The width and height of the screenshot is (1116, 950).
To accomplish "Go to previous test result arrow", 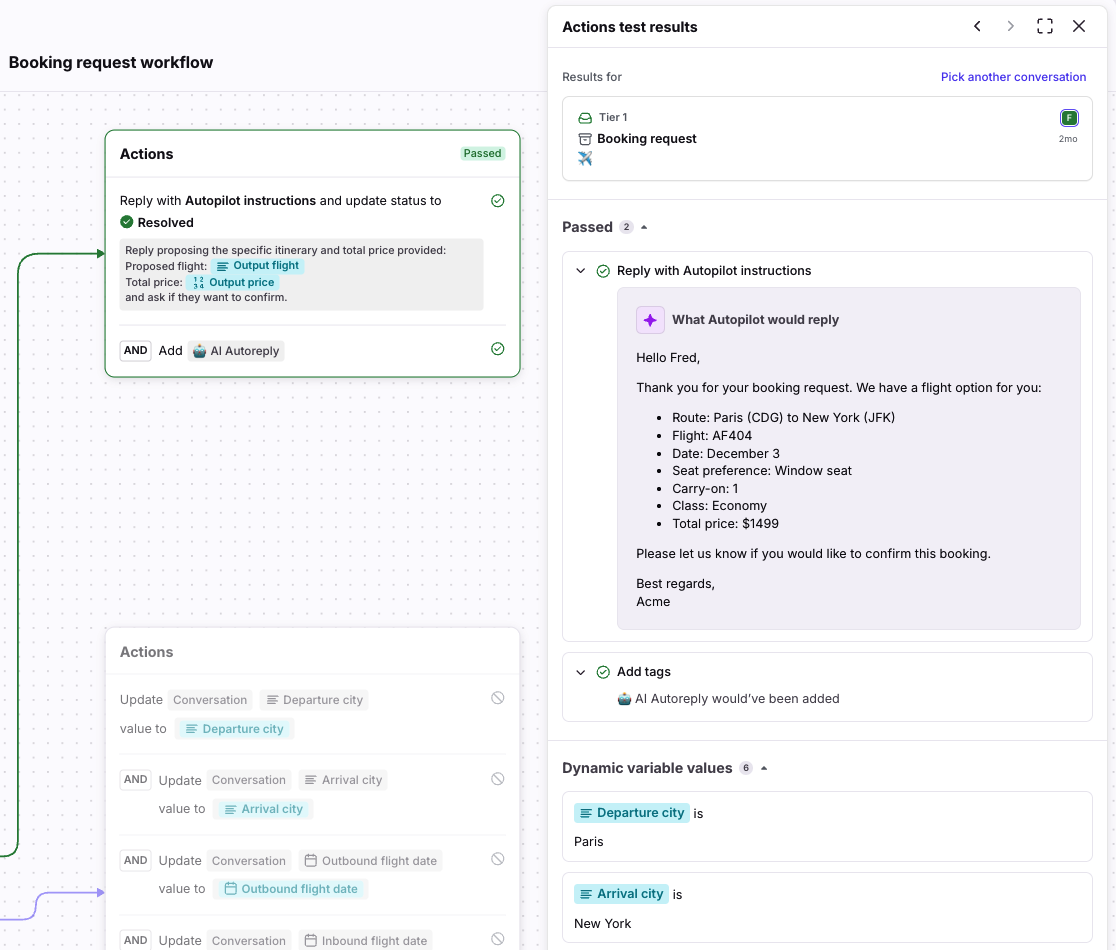I will [977, 27].
